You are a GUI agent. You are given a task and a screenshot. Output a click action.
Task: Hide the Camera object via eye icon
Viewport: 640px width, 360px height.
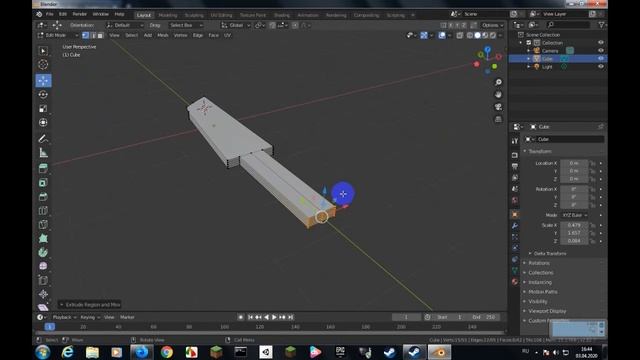click(600, 51)
